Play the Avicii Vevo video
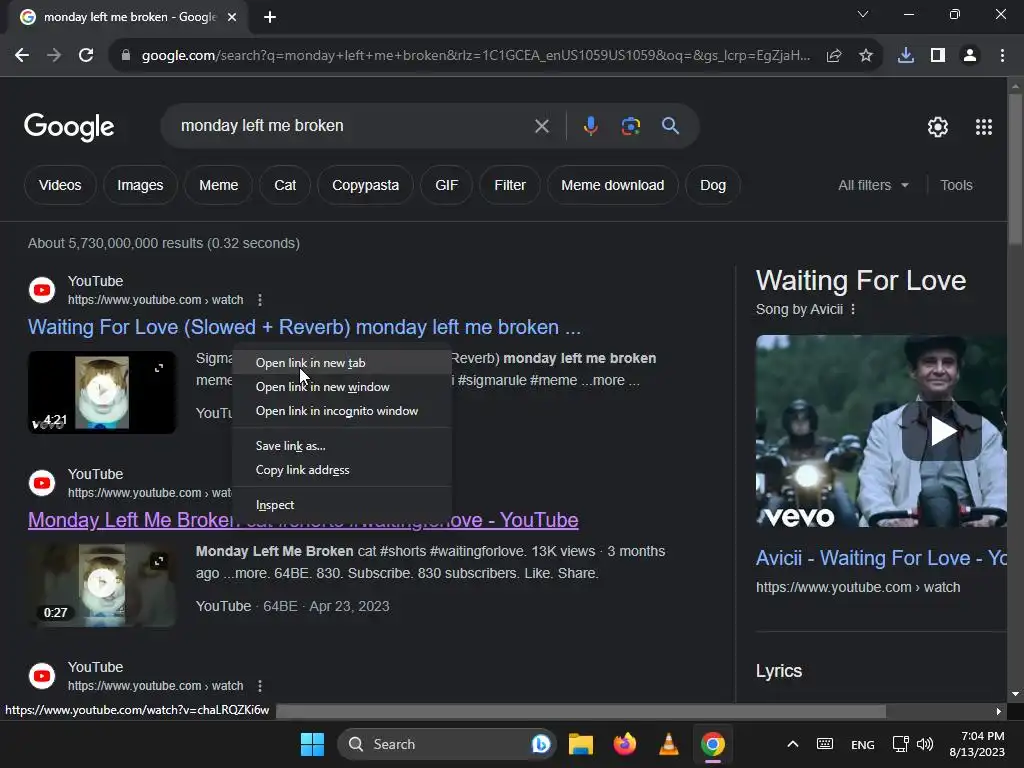The image size is (1024, 768). tap(941, 431)
